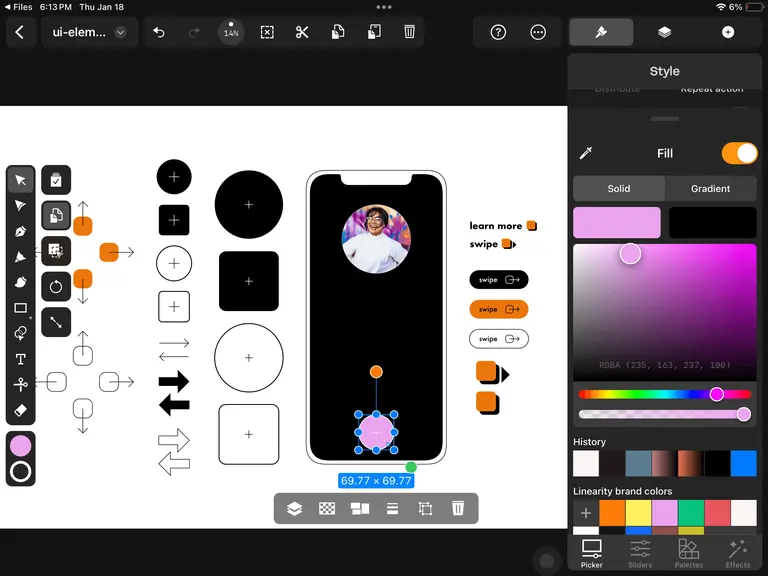Open the Palettes tab
768x576 pixels.
688,554
